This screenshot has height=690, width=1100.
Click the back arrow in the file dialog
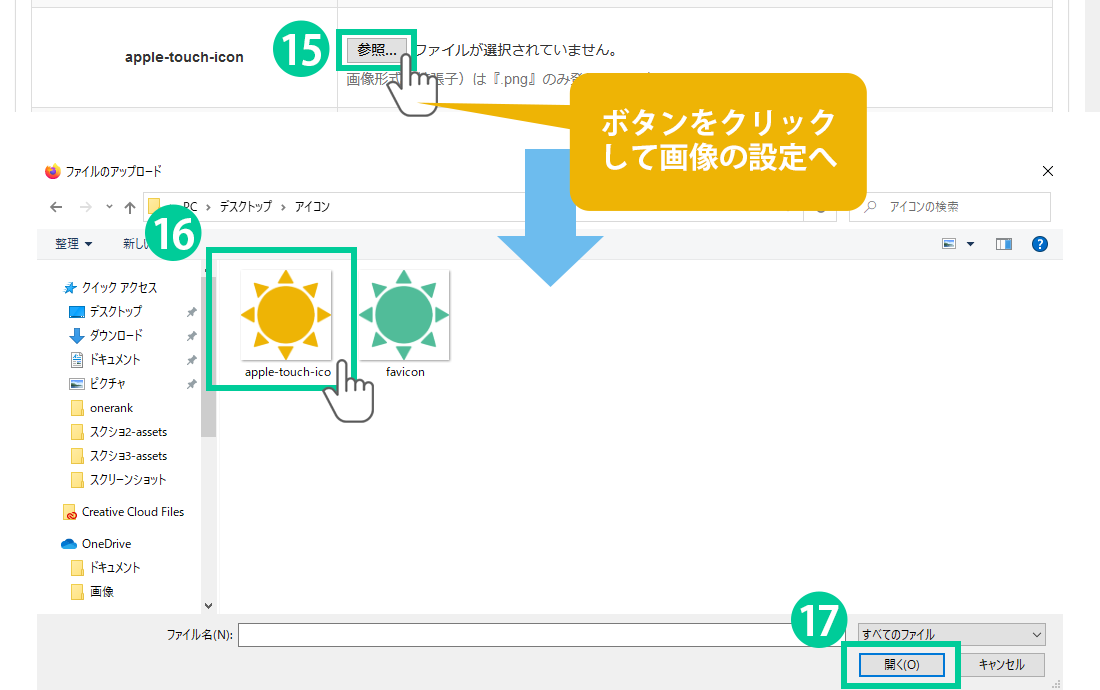pos(56,207)
